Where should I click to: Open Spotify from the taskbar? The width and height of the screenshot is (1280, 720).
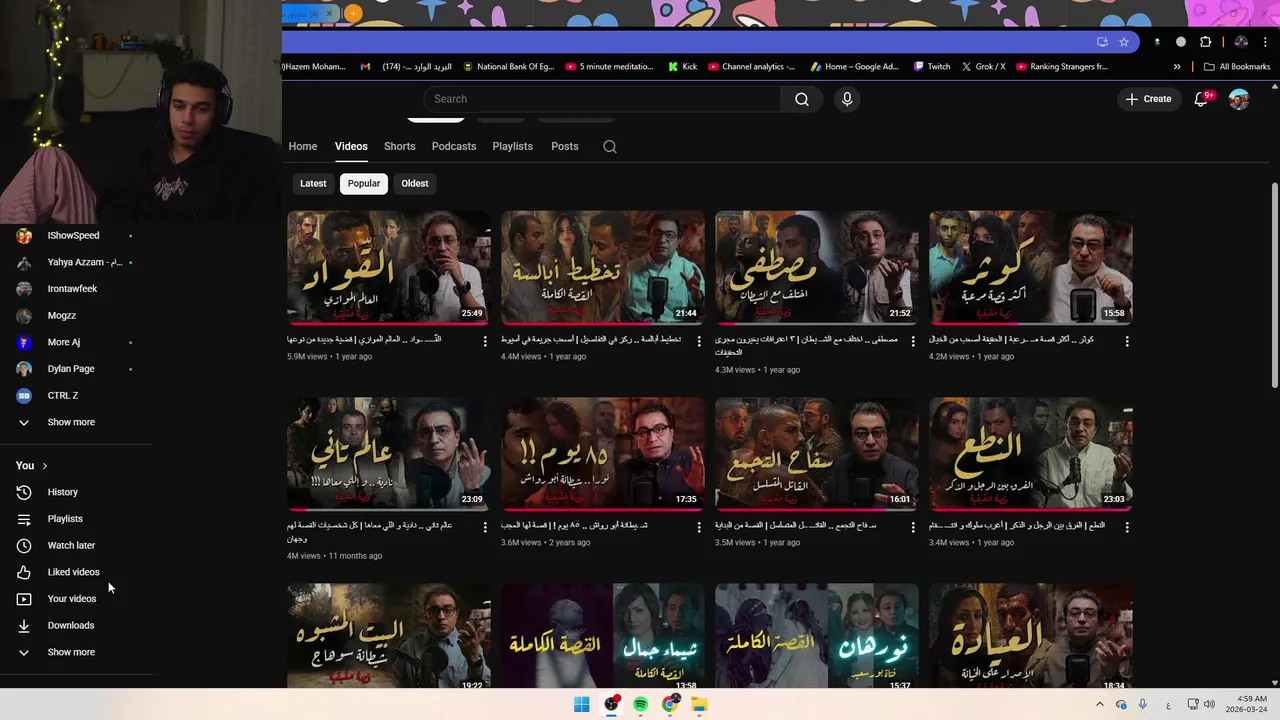tap(640, 704)
